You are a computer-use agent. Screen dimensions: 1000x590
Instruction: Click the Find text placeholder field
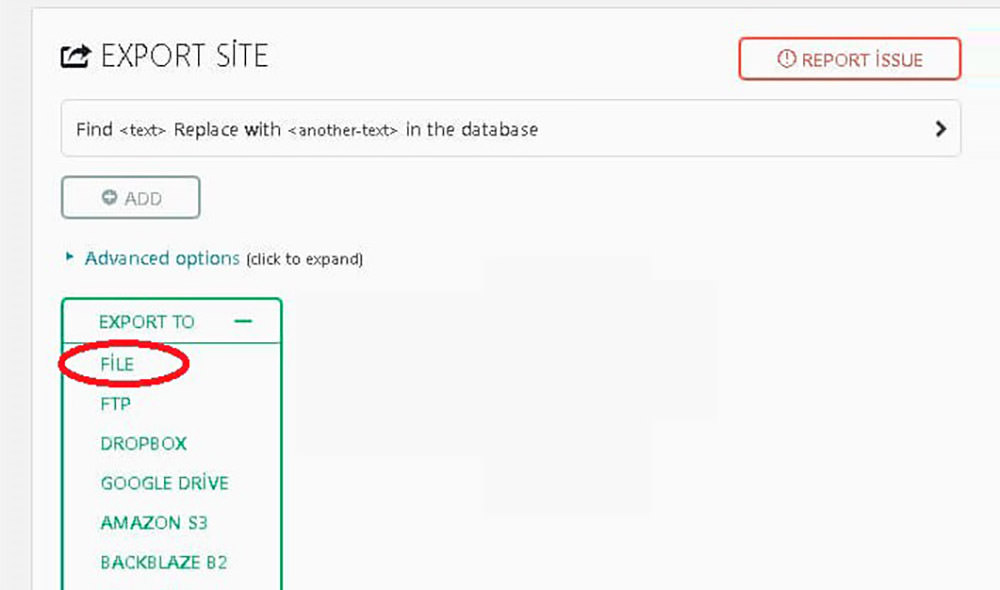click(142, 130)
